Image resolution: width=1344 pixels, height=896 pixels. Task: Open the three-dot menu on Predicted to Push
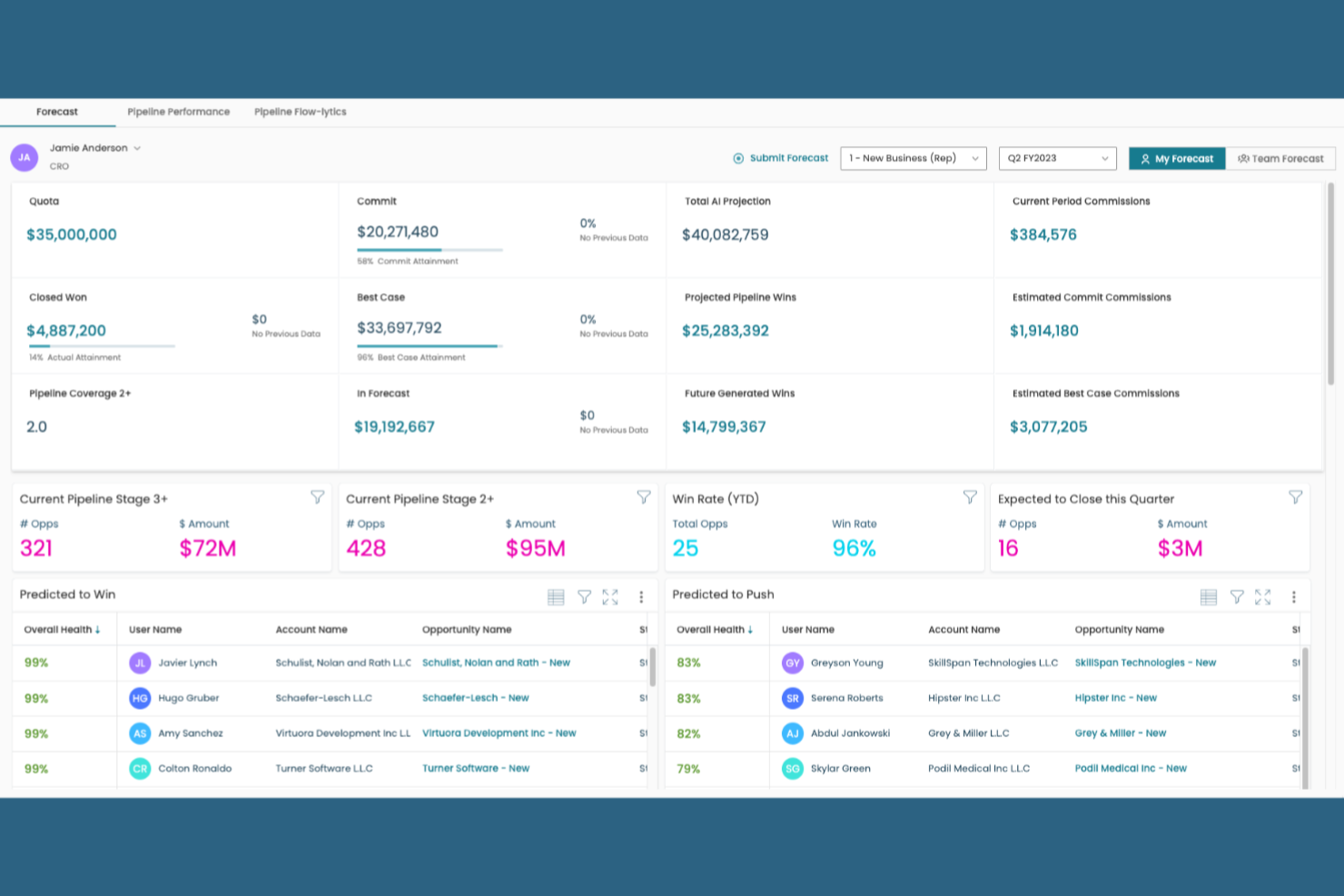[x=1294, y=596]
